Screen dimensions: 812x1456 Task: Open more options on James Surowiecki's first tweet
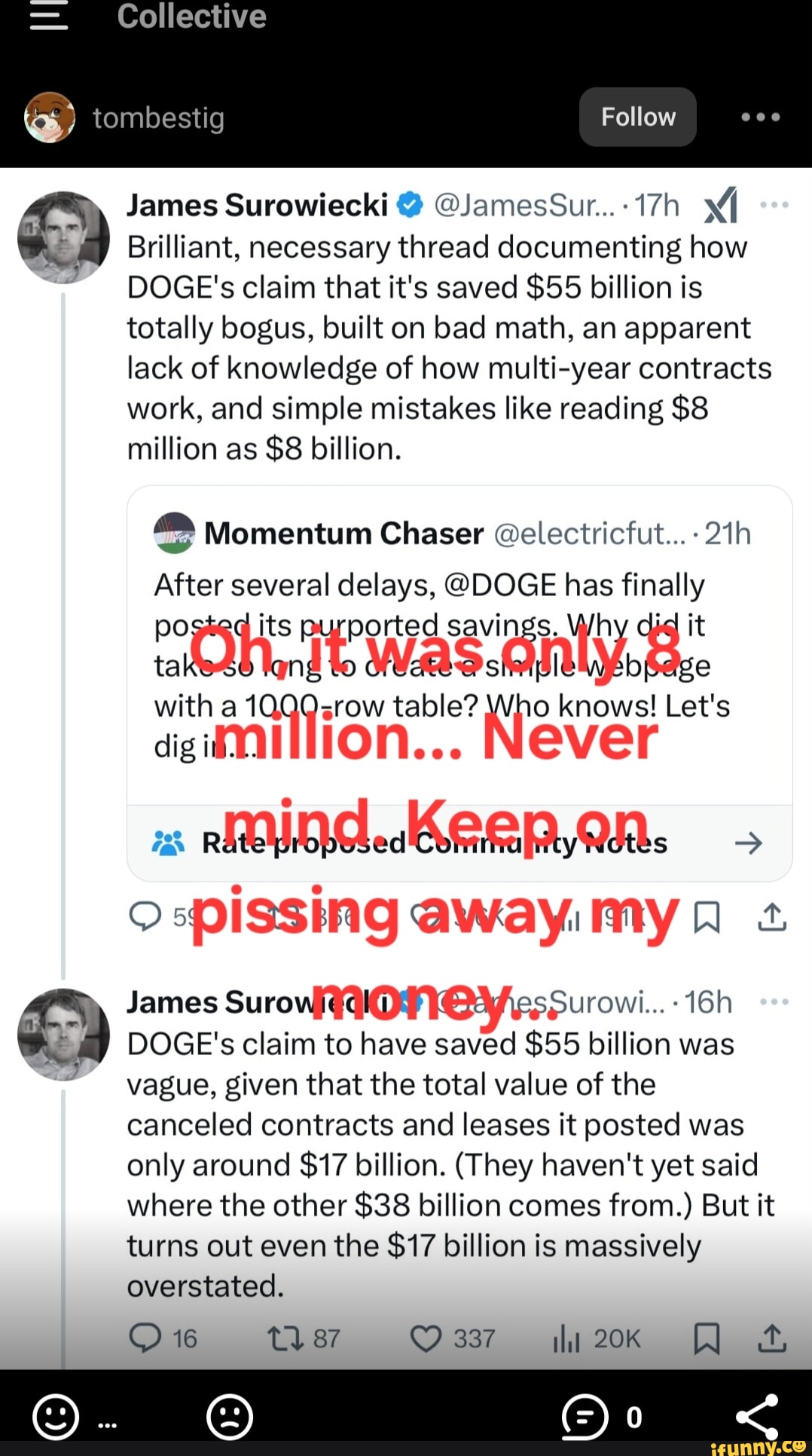coord(775,205)
